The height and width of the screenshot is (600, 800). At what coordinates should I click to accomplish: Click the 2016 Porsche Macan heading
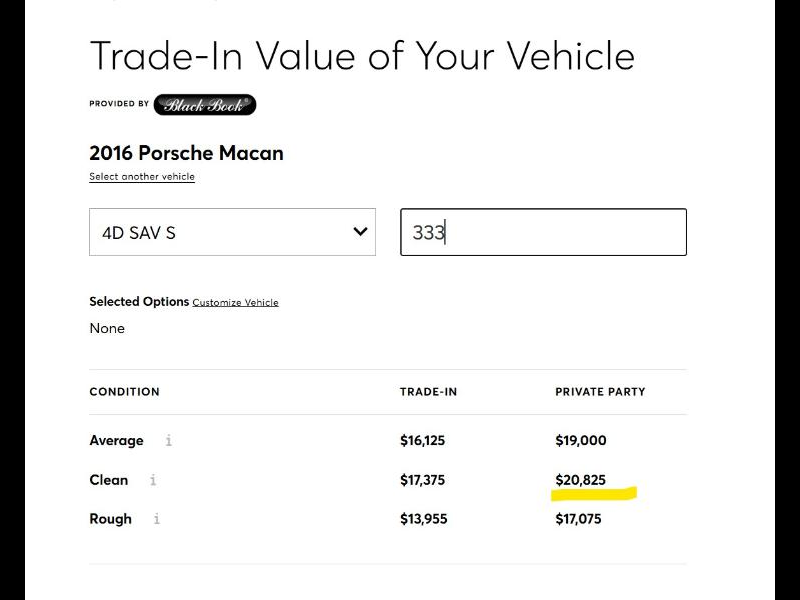pos(186,153)
